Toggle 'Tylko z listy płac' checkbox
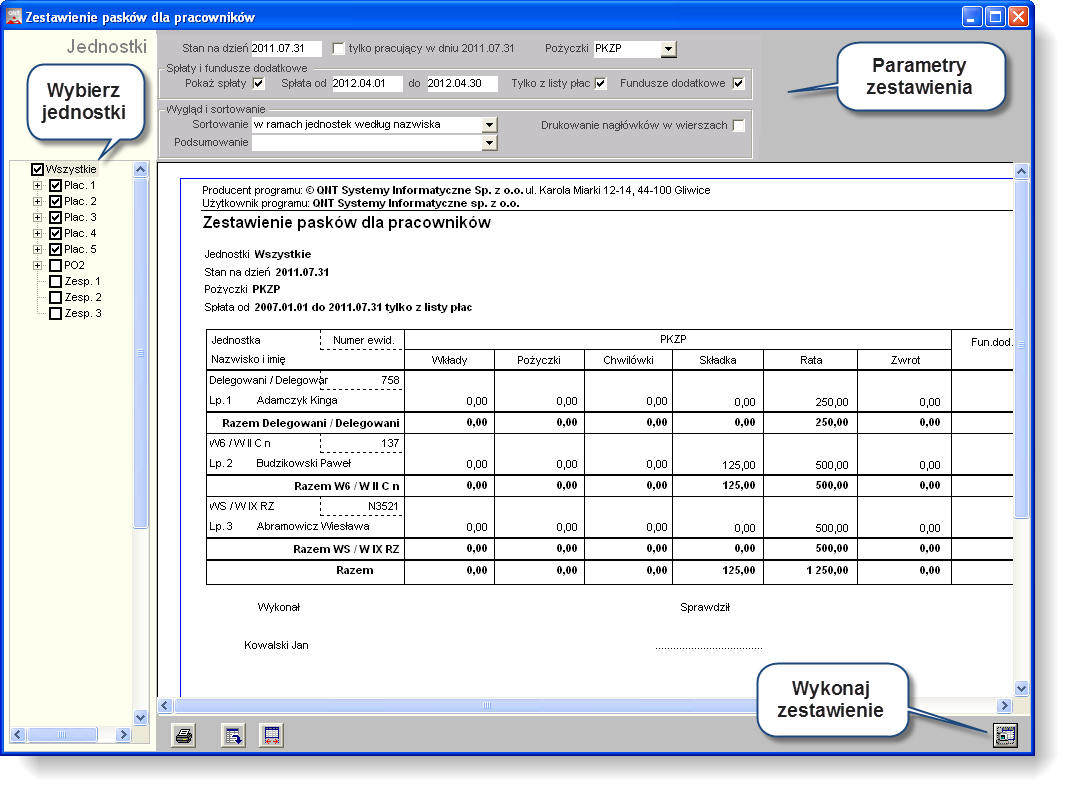 (x=601, y=84)
